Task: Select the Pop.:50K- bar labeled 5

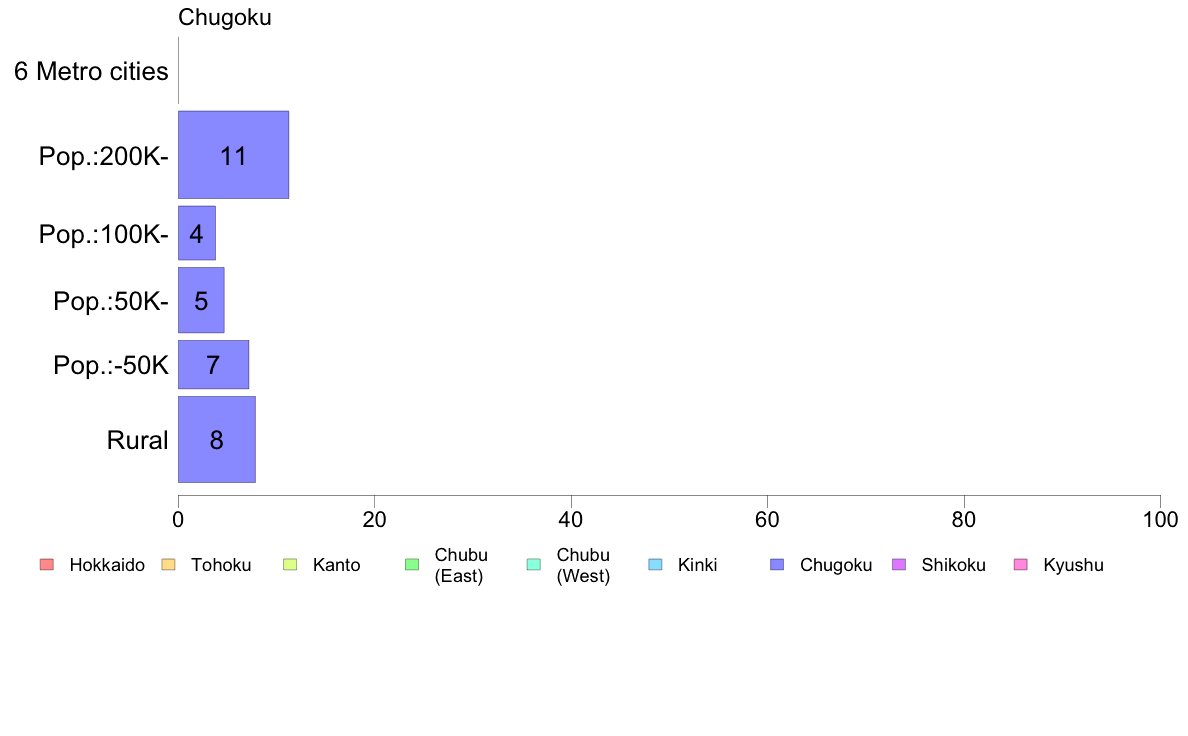Action: pyautogui.click(x=201, y=300)
